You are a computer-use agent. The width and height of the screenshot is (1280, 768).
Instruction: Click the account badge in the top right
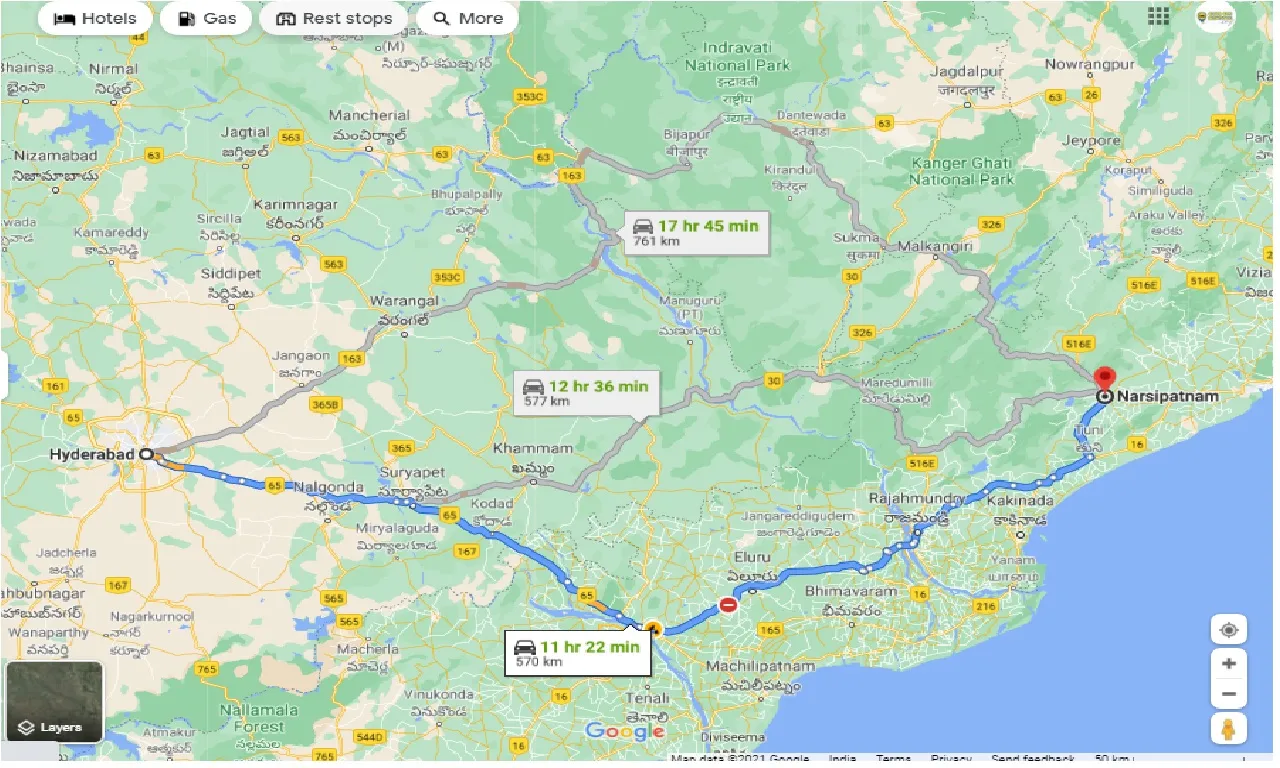click(x=1214, y=16)
